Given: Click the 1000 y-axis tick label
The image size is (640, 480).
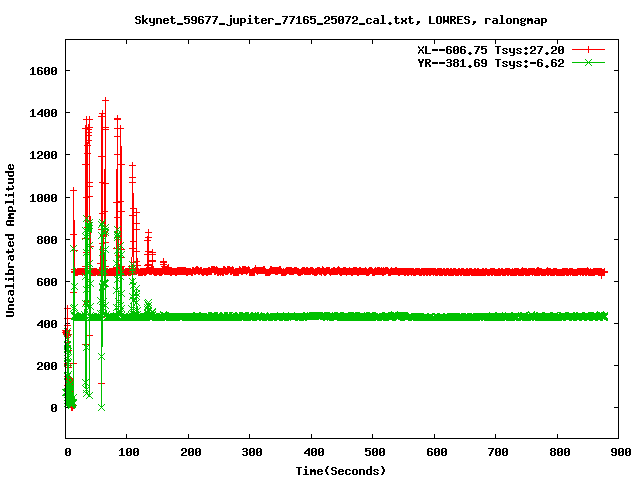Looking at the screenshot, I should [43, 198].
